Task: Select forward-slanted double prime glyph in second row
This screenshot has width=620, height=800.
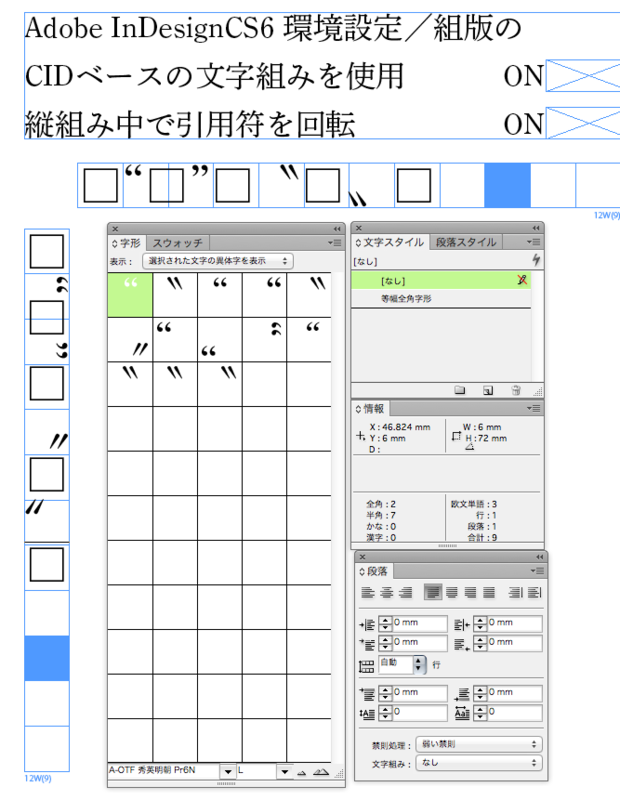Action: pyautogui.click(x=130, y=340)
